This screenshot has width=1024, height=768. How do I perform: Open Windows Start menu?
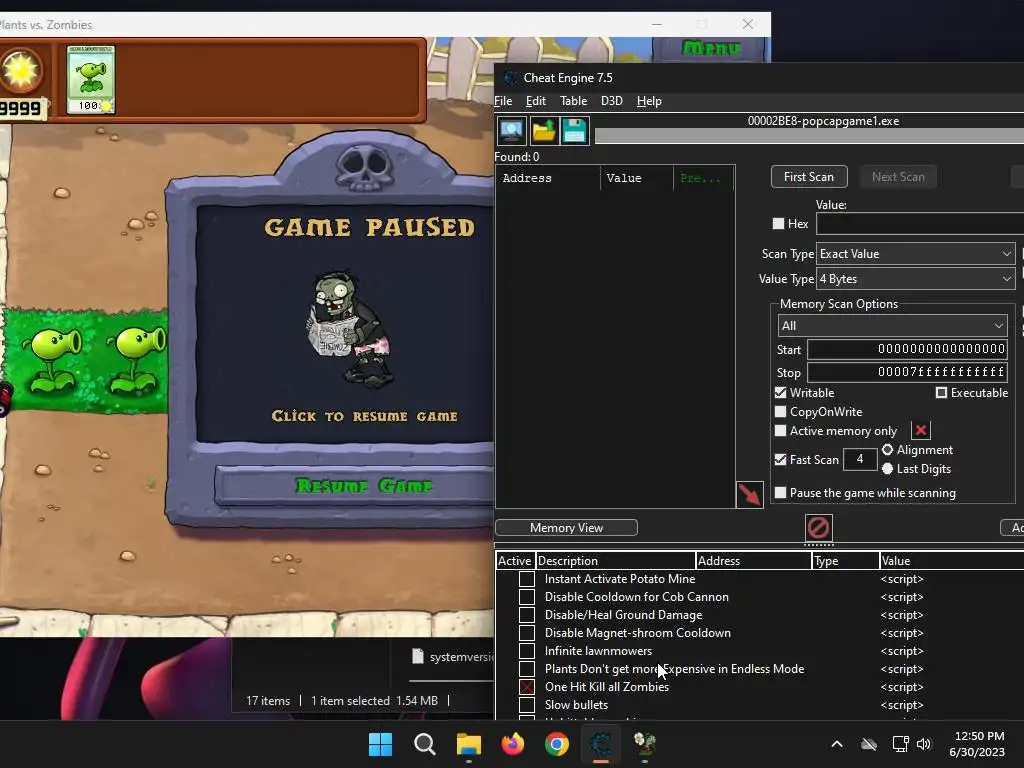381,744
